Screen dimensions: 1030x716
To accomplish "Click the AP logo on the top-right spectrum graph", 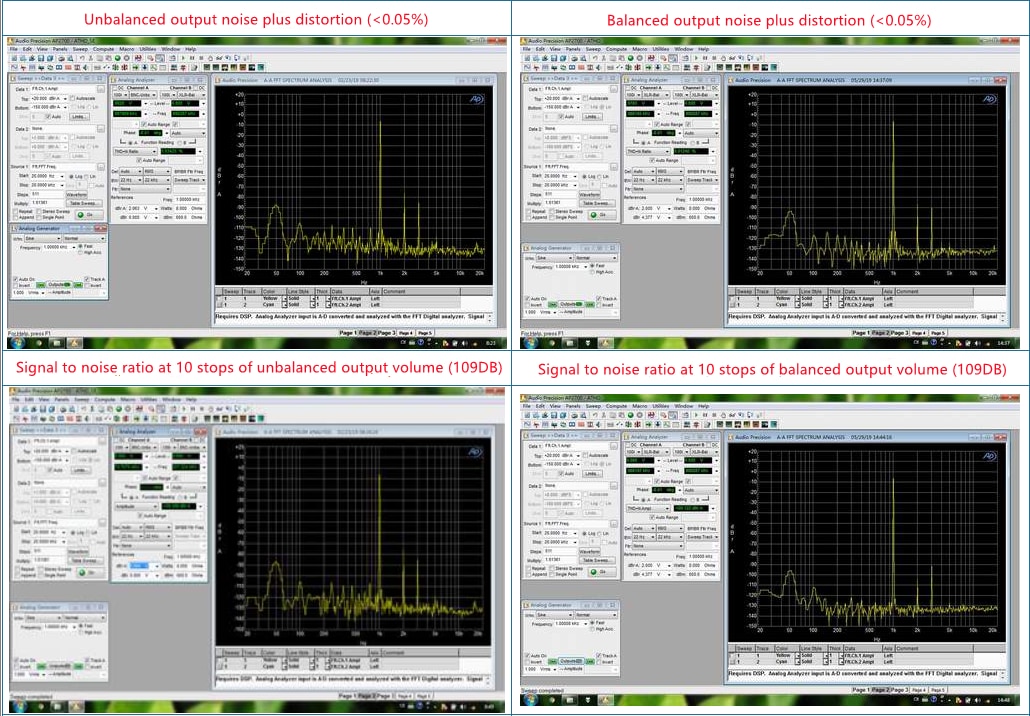I will pyautogui.click(x=989, y=99).
